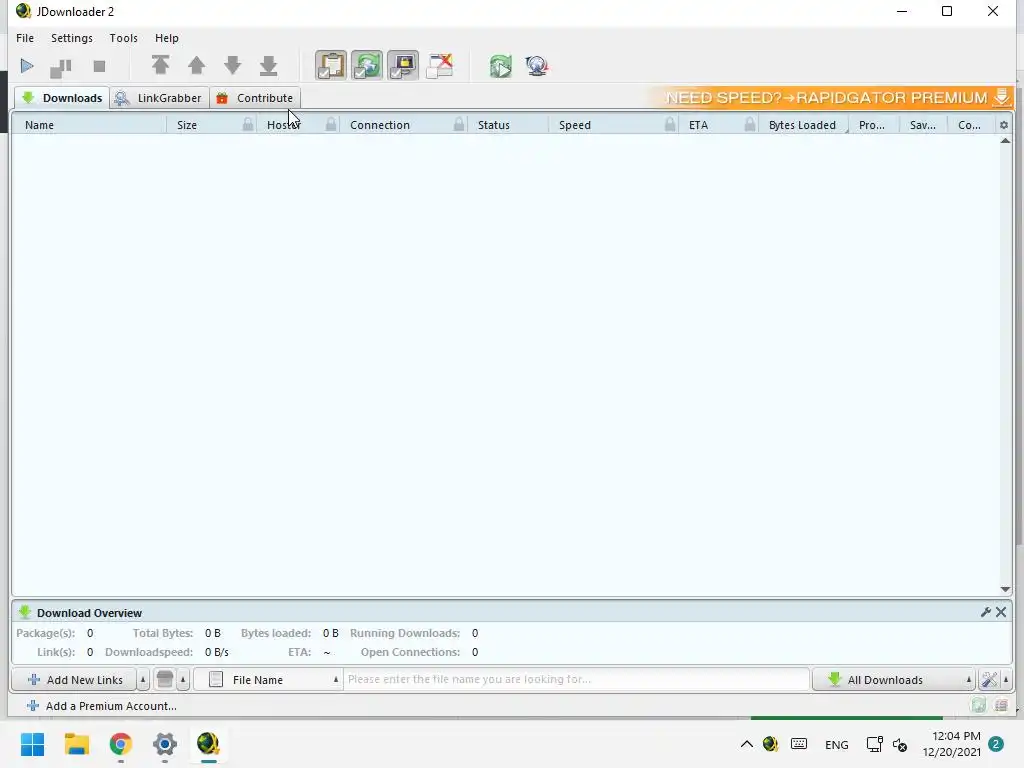Viewport: 1024px width, 768px height.
Task: Toggle clipboard observer in toolbar
Action: click(331, 65)
